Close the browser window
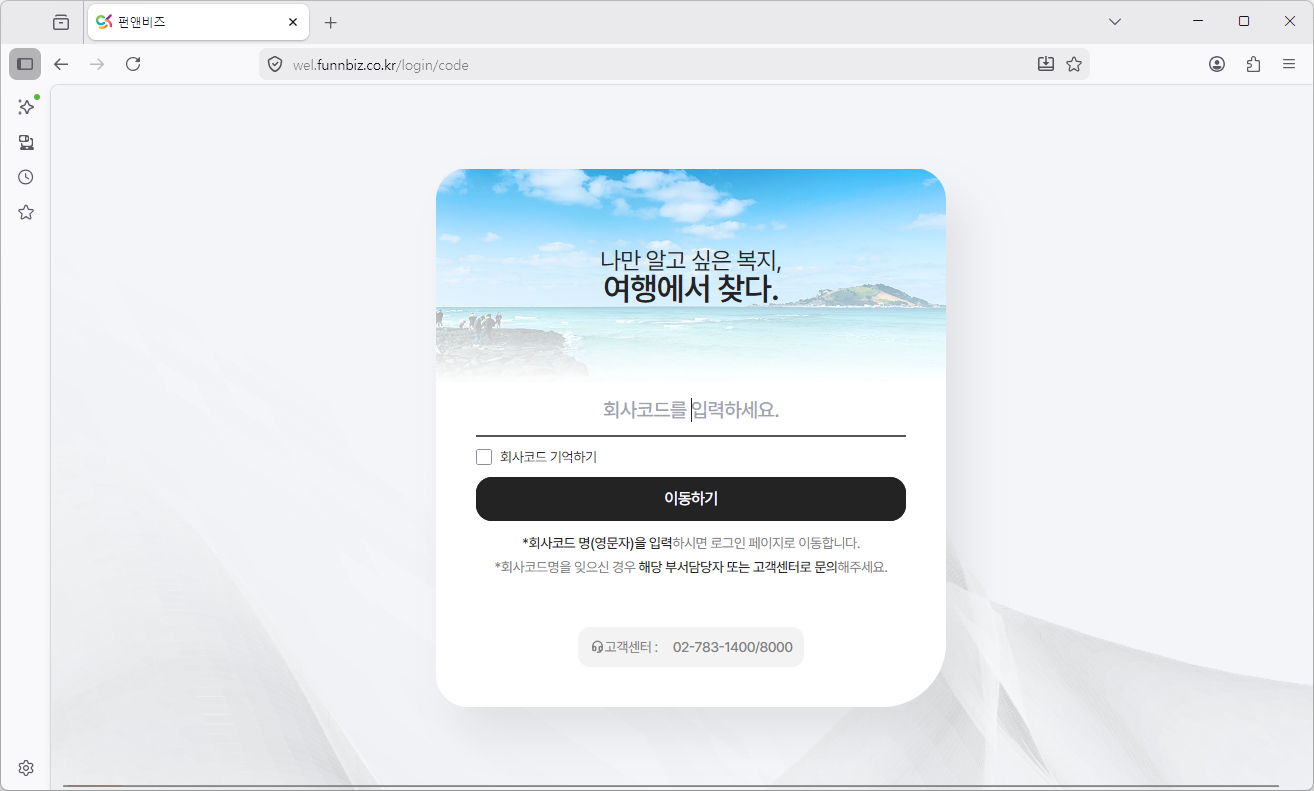This screenshot has width=1314, height=791. tap(1290, 21)
